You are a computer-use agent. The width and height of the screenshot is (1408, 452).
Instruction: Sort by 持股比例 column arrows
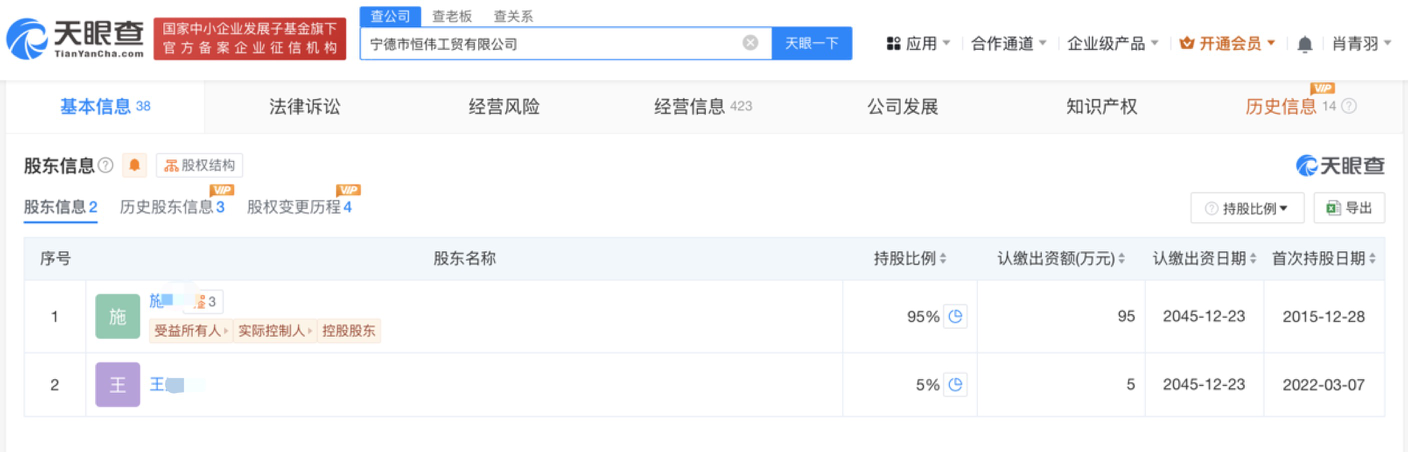(x=943, y=259)
